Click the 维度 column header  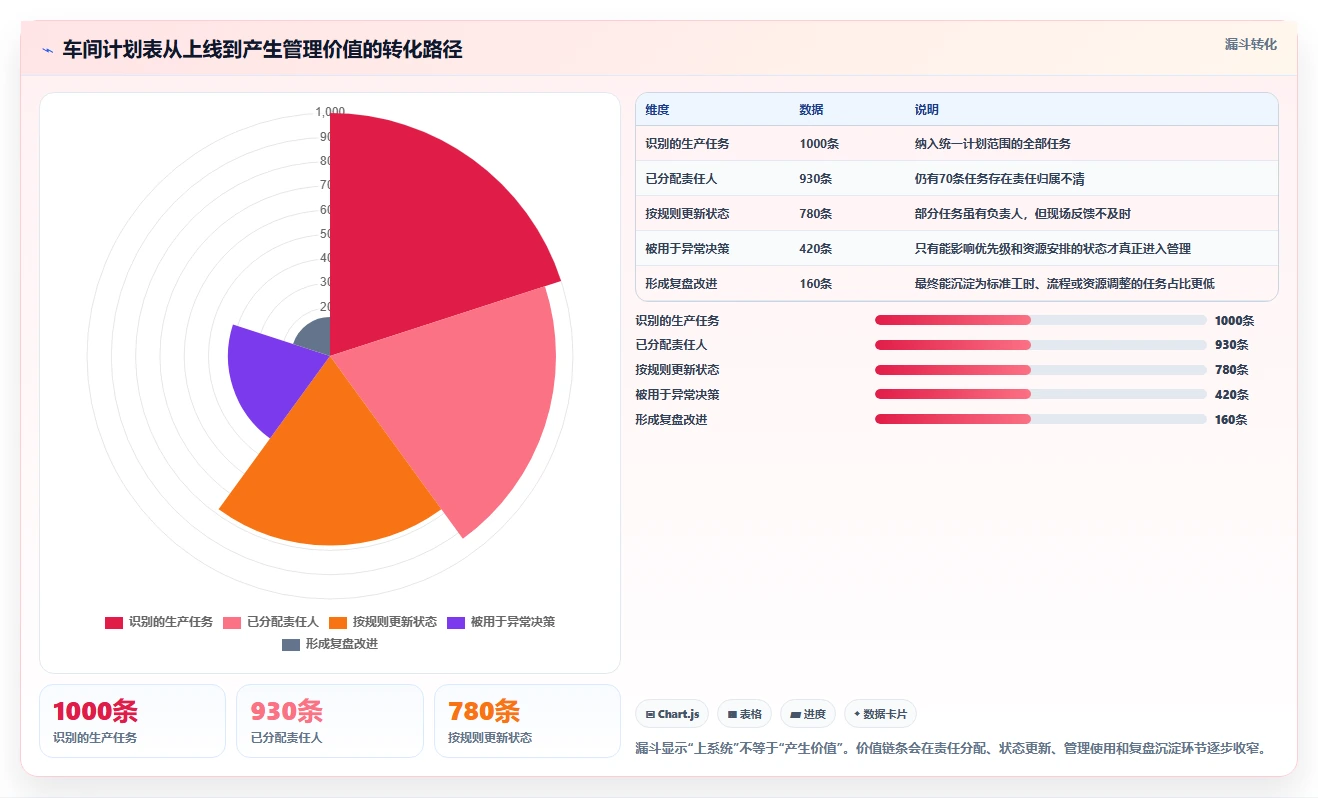click(658, 109)
